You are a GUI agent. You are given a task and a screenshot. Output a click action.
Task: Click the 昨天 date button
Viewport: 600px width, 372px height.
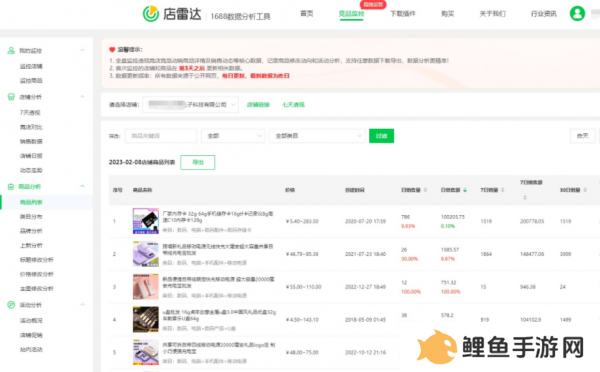pos(582,136)
